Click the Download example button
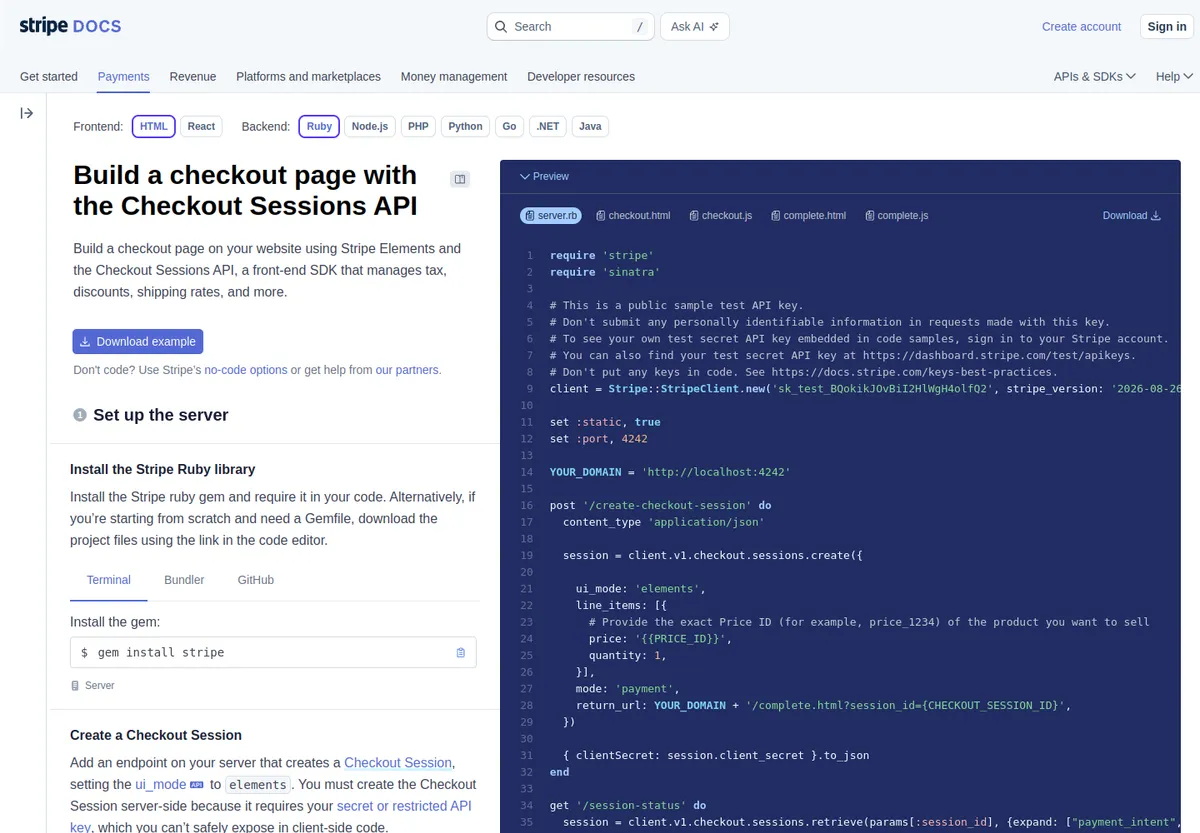1200x833 pixels. click(x=138, y=341)
